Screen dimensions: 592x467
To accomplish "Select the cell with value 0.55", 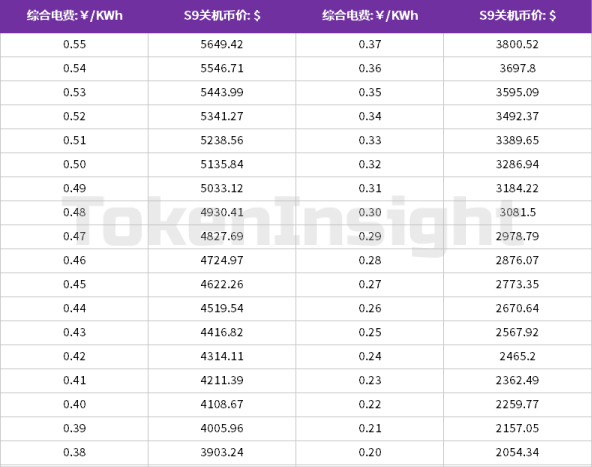I will coord(74,45).
